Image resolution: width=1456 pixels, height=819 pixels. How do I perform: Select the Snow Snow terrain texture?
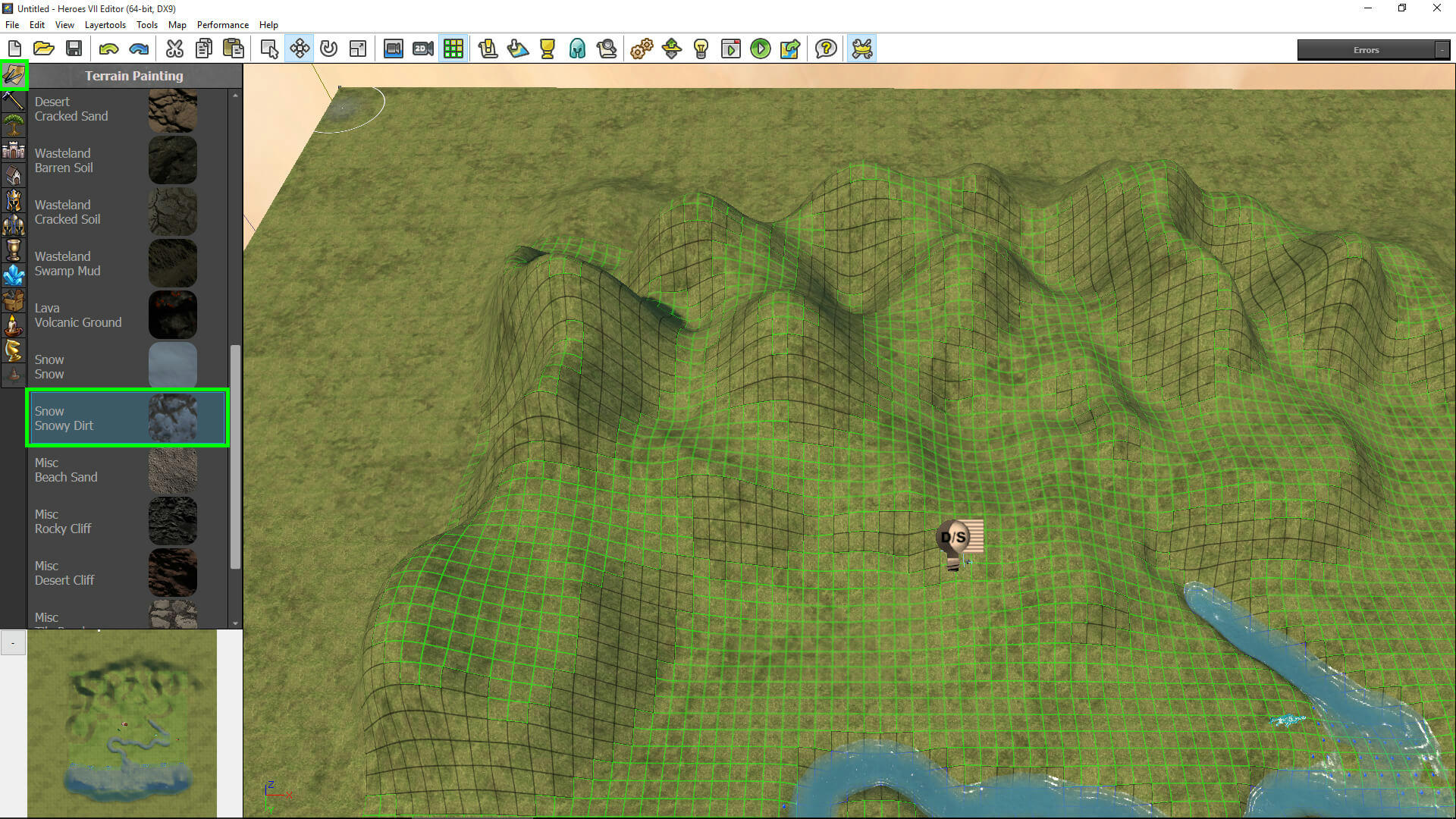[127, 366]
